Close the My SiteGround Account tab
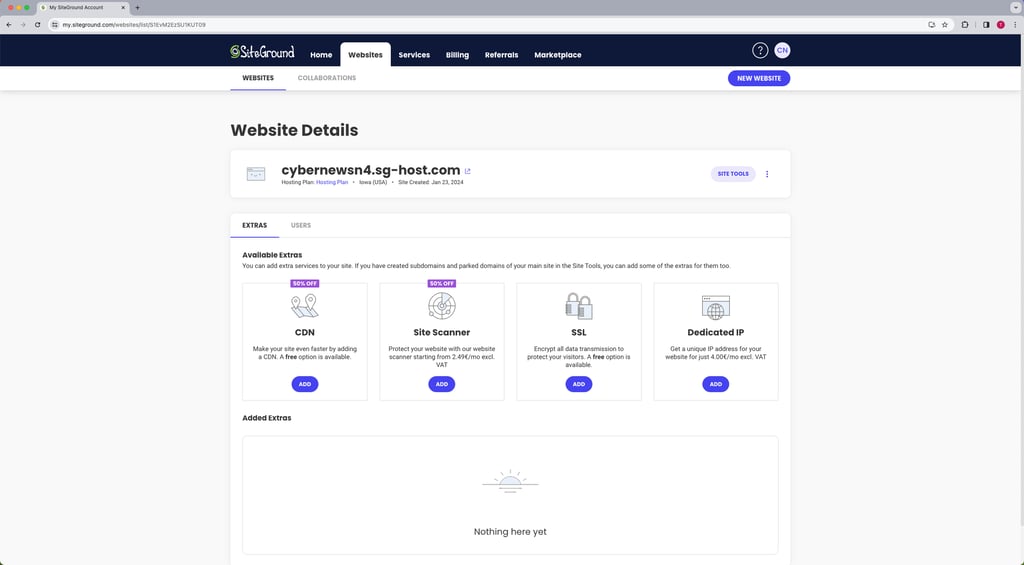 [123, 8]
